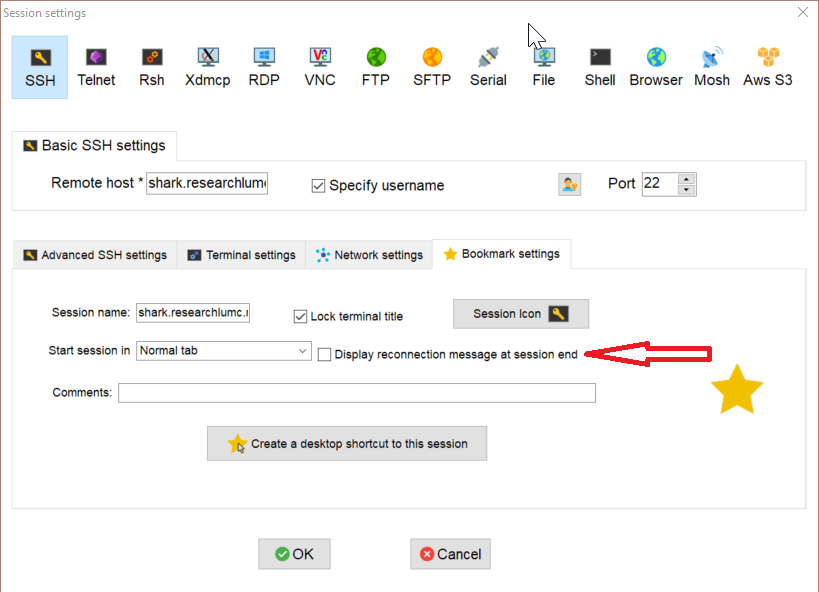Select the VNC session icon
This screenshot has width=819, height=592.
pos(320,67)
